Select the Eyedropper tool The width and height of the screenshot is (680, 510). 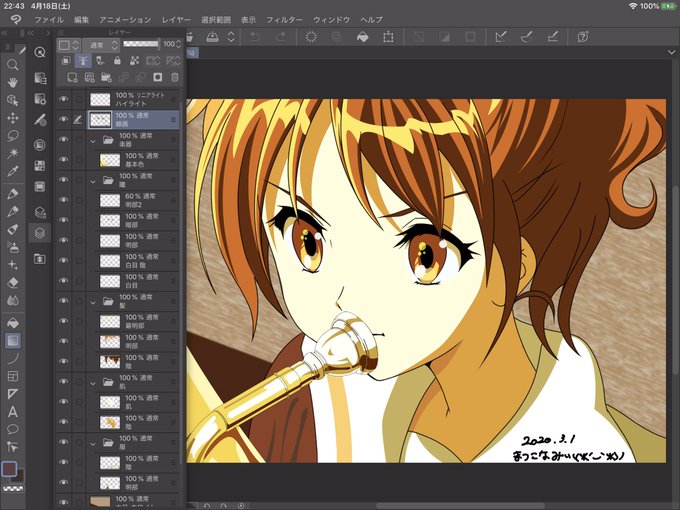pyautogui.click(x=13, y=171)
